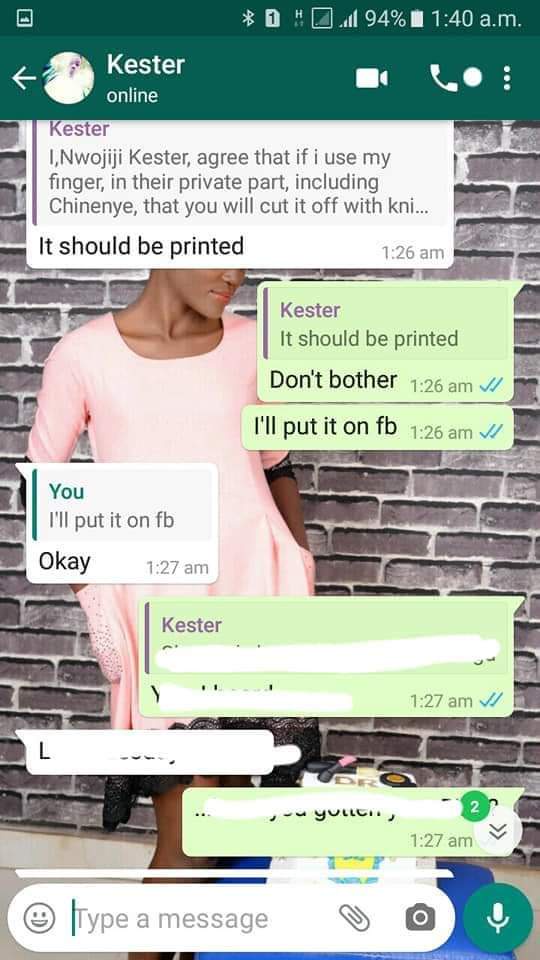Focus the Type a message field

point(202,918)
